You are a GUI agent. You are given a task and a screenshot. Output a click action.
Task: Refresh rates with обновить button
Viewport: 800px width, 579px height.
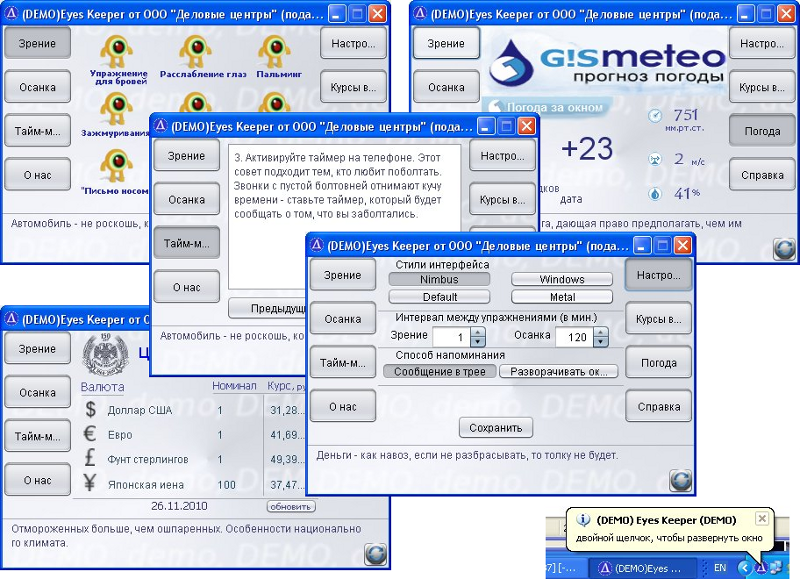[x=291, y=507]
